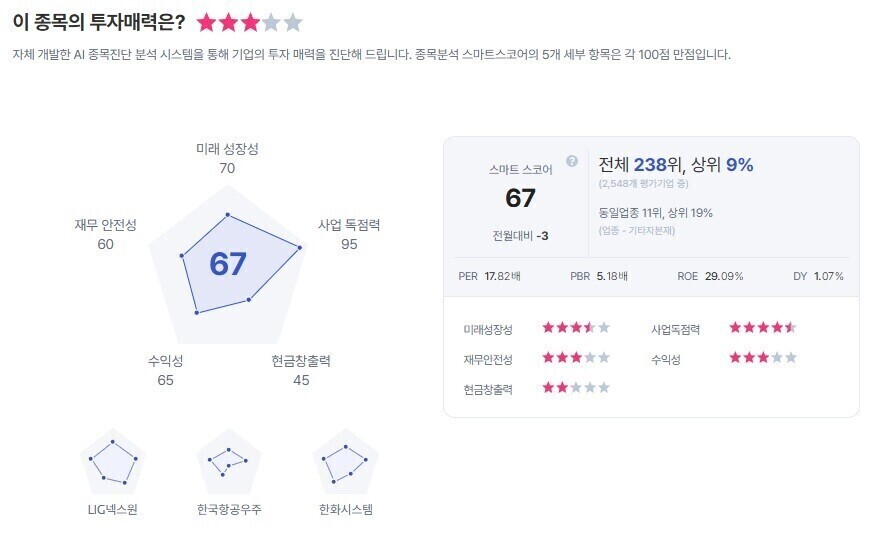Click the 재무안전성 star rating in score panel
The width and height of the screenshot is (893, 538).
pos(576,358)
